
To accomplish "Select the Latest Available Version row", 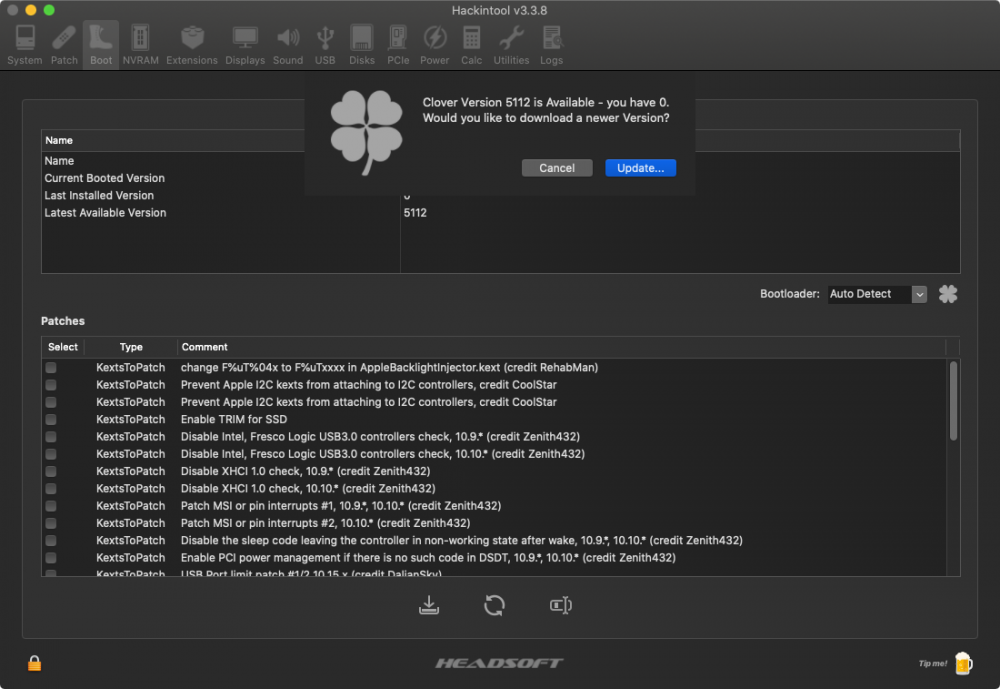I will point(501,212).
